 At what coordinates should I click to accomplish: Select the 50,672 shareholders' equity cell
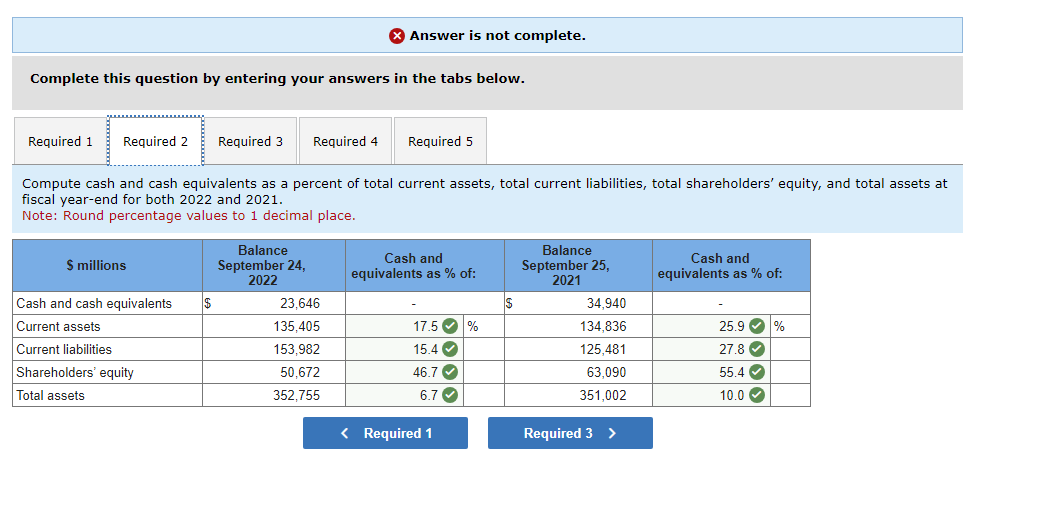(274, 373)
